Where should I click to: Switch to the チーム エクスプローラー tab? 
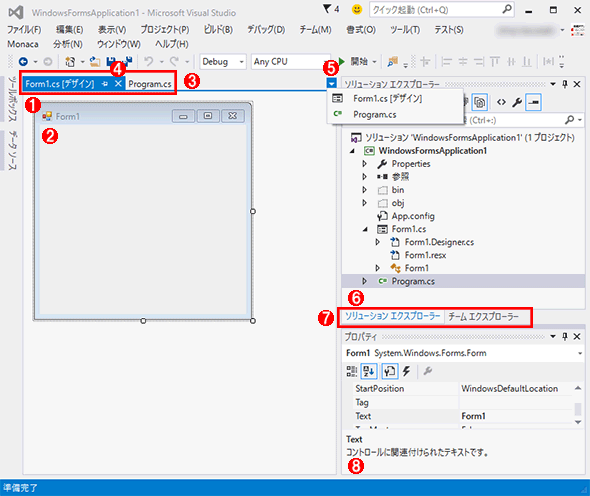(483, 316)
